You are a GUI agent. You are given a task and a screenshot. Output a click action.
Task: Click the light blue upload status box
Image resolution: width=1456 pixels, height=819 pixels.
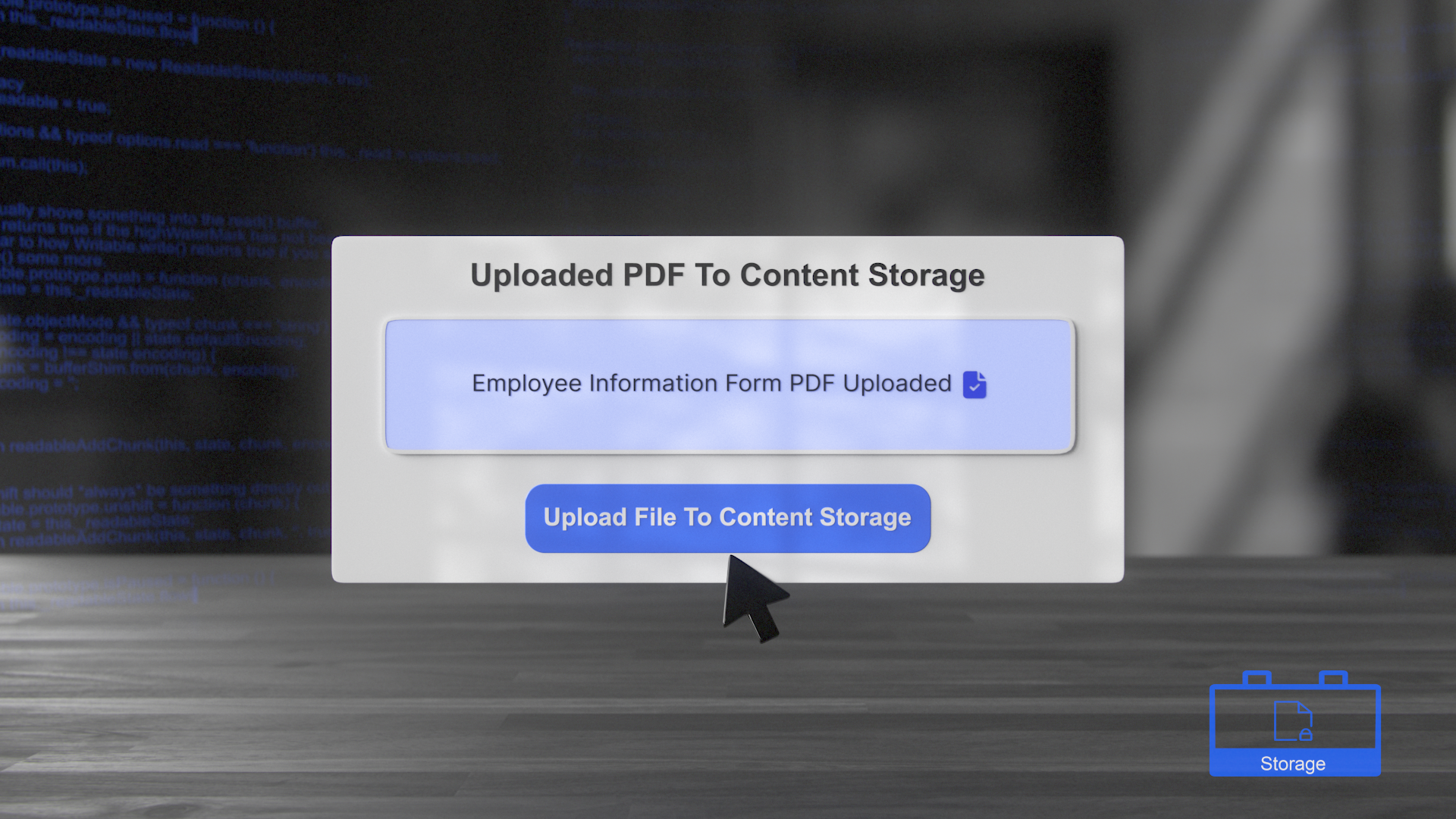pyautogui.click(x=730, y=386)
